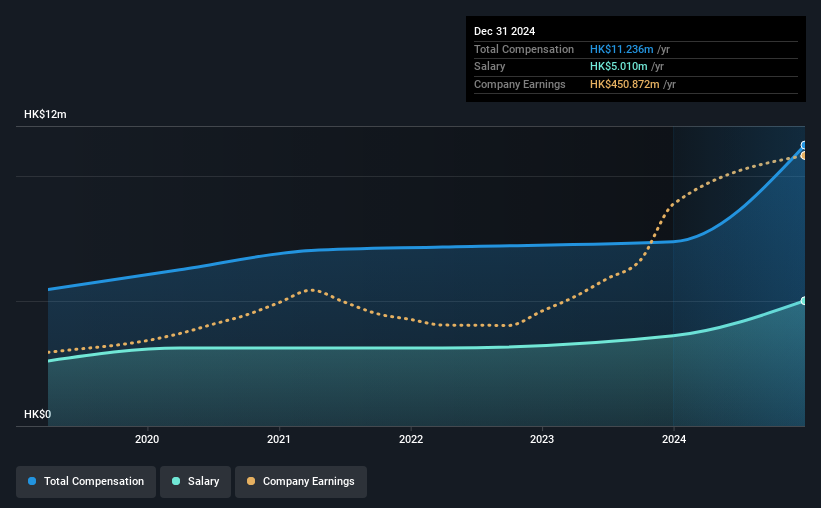Click the HK$11.236m total compensation value
Viewport: 821px width, 508px height.
(622, 49)
